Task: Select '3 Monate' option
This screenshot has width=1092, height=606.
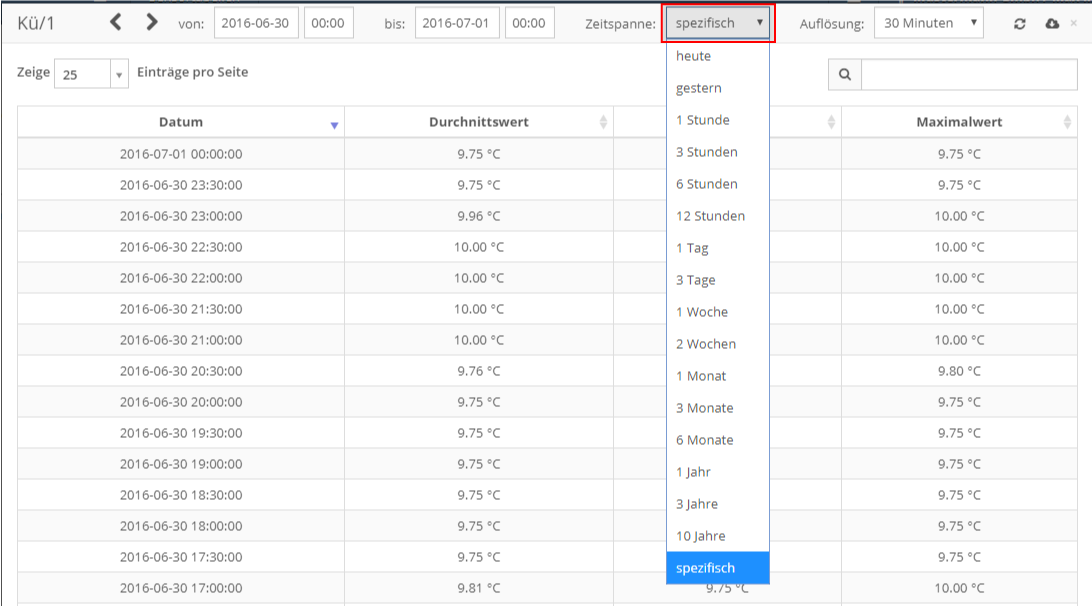Action: (718, 408)
